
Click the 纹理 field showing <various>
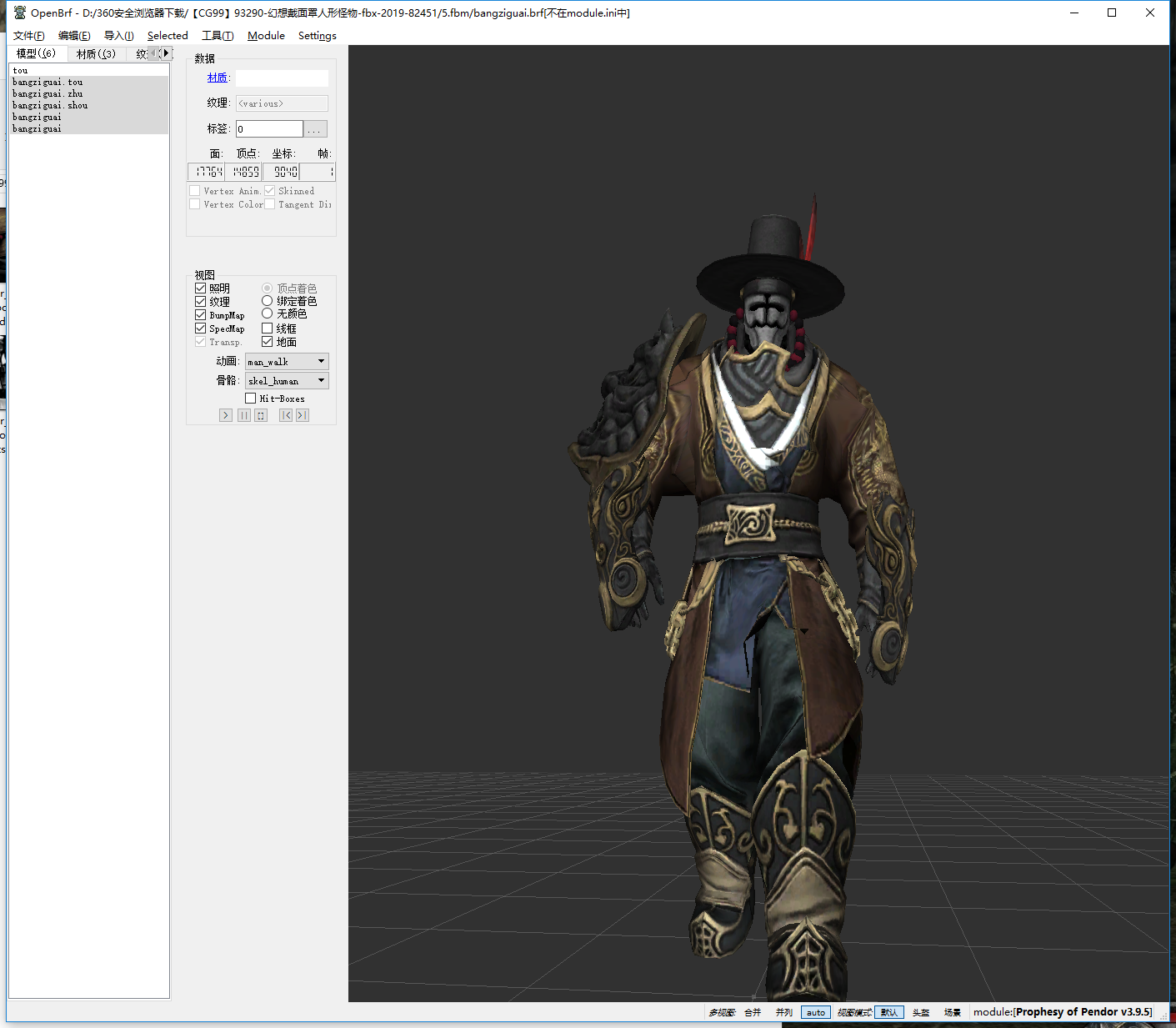282,103
